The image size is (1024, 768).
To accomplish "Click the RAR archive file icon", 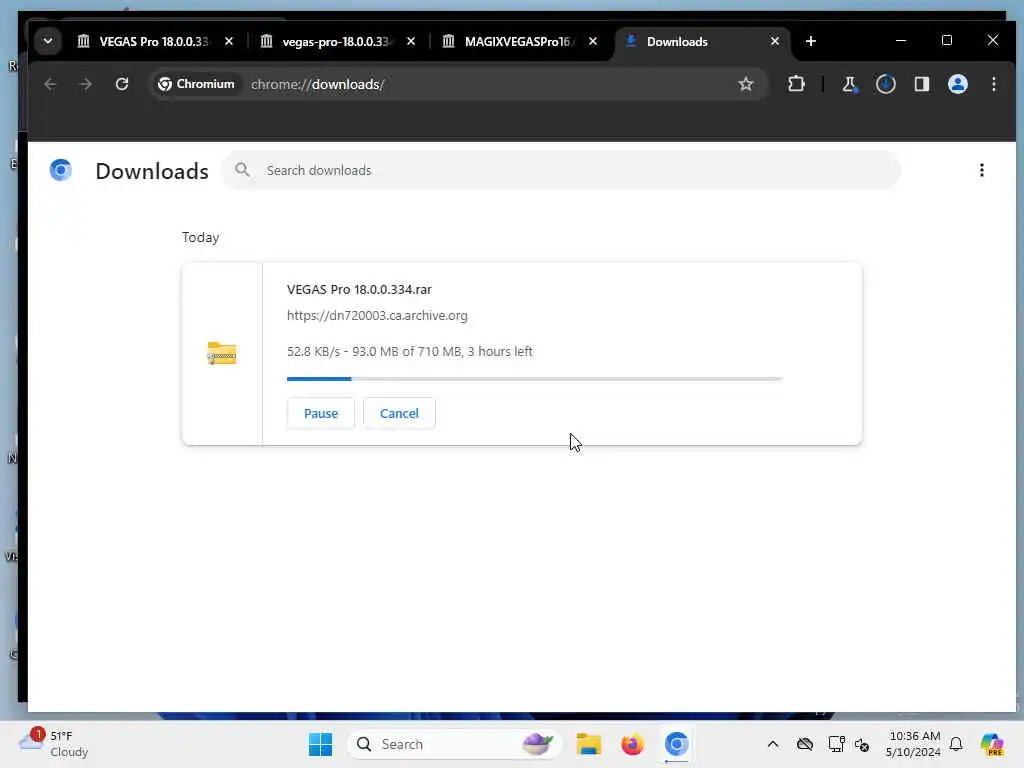I will point(221,353).
